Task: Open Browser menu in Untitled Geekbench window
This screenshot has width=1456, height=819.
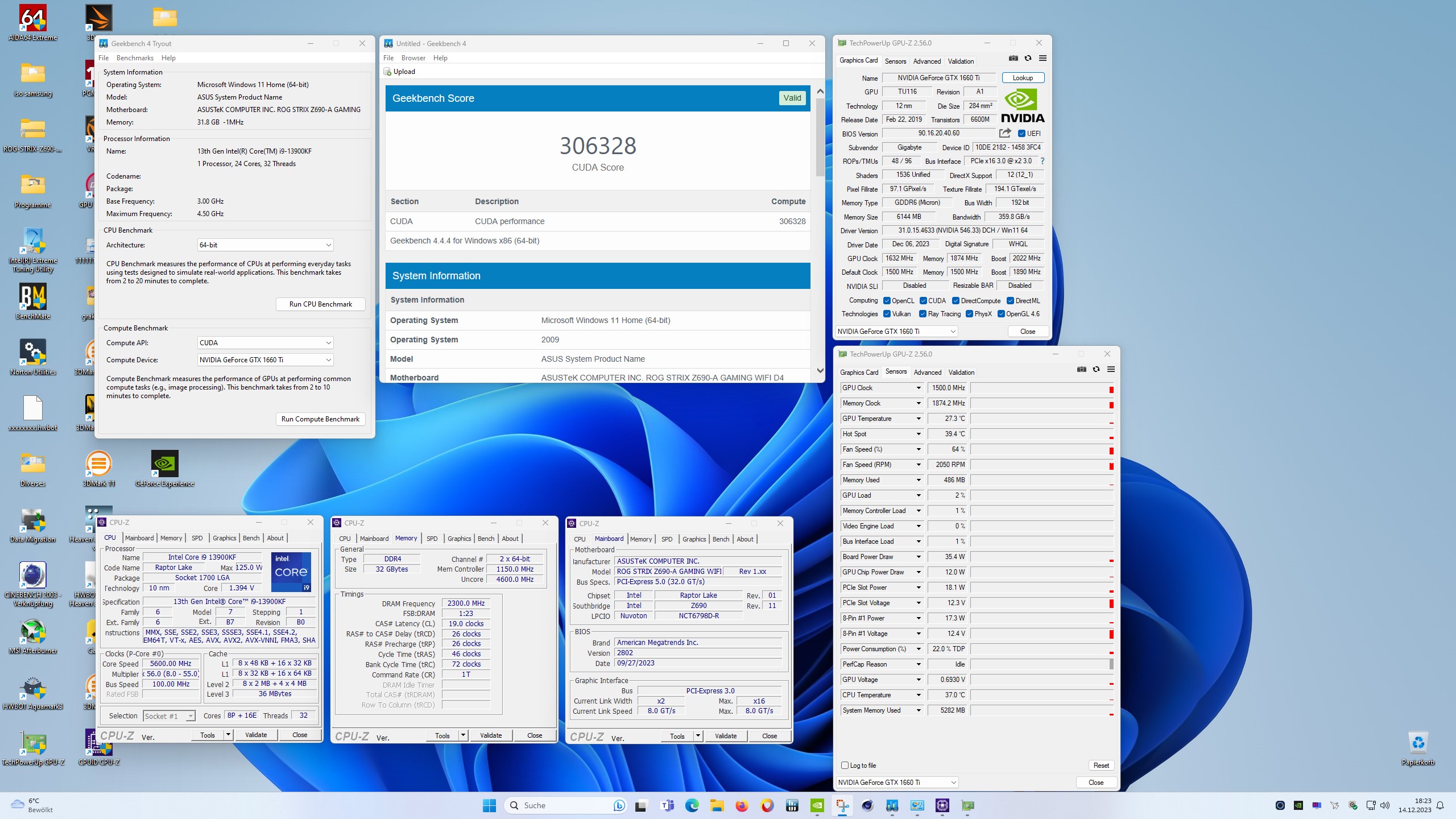Action: pos(413,58)
